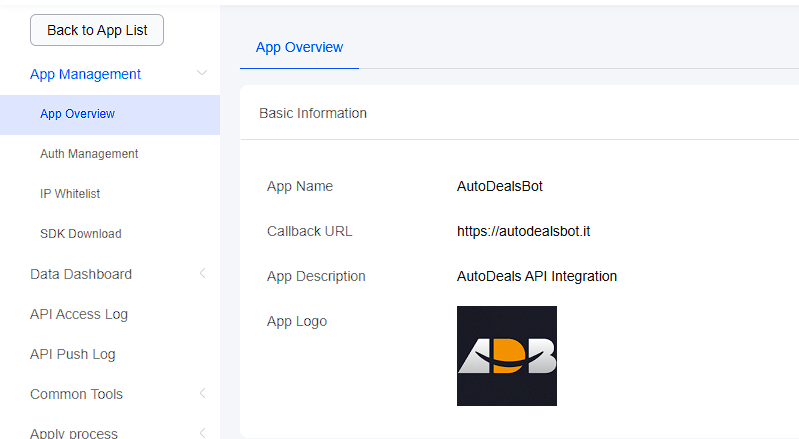Select the Data Dashboard menu label

pyautogui.click(x=81, y=274)
